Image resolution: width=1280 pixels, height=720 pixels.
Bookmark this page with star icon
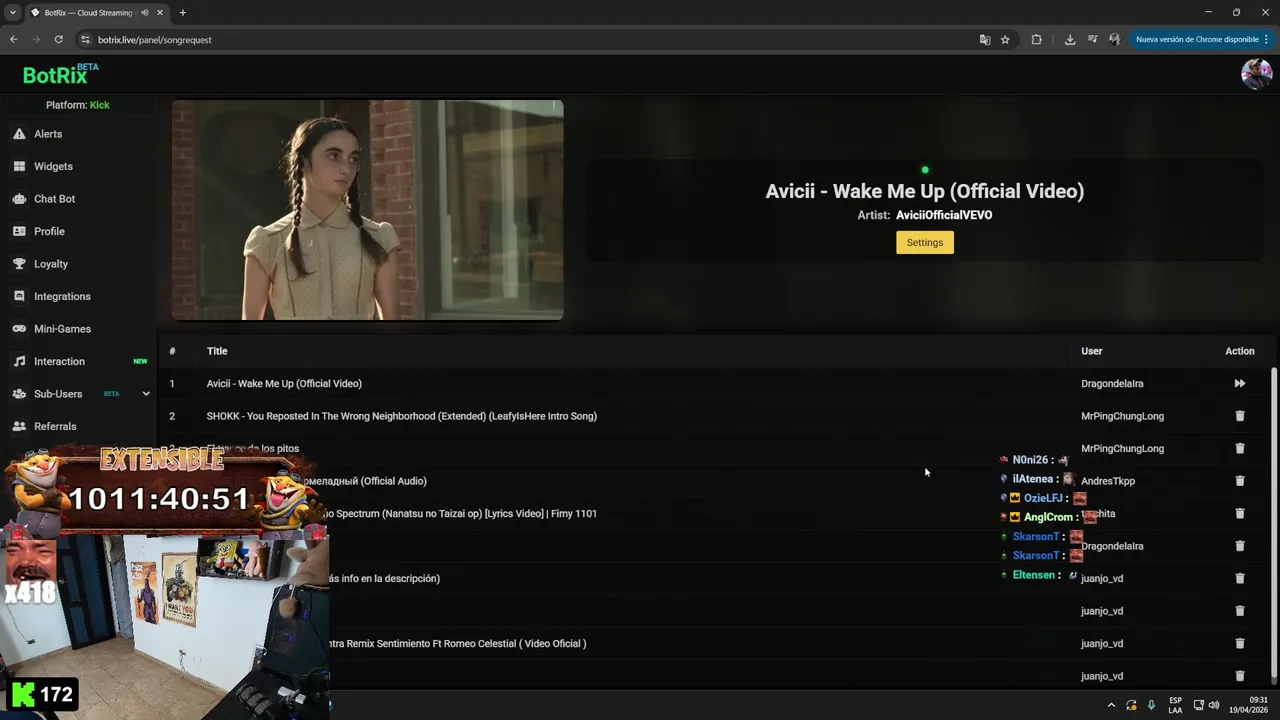point(1005,40)
